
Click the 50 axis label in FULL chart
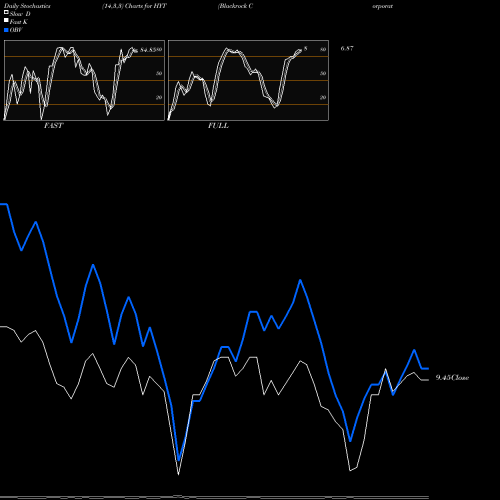click(x=323, y=73)
